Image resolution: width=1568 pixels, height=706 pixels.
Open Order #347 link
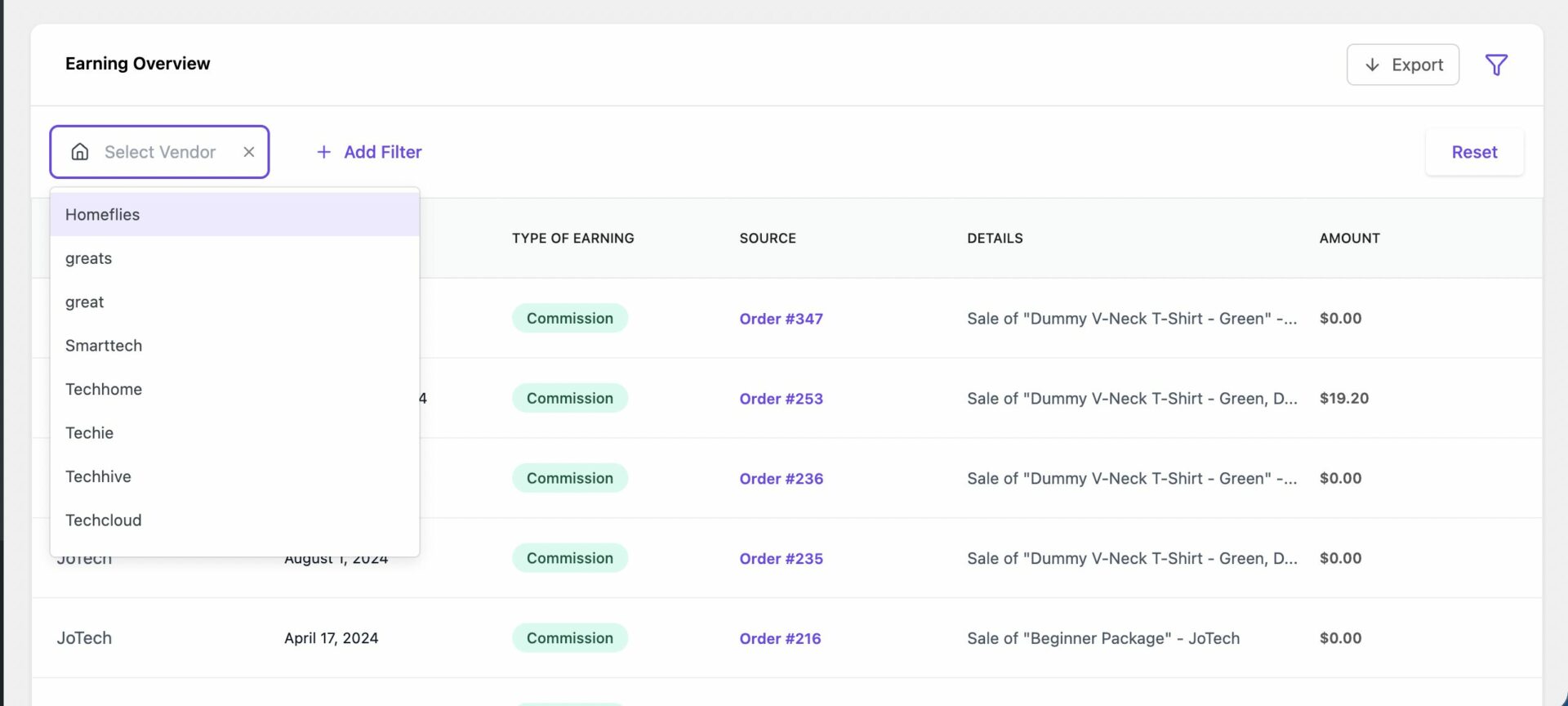click(x=781, y=319)
